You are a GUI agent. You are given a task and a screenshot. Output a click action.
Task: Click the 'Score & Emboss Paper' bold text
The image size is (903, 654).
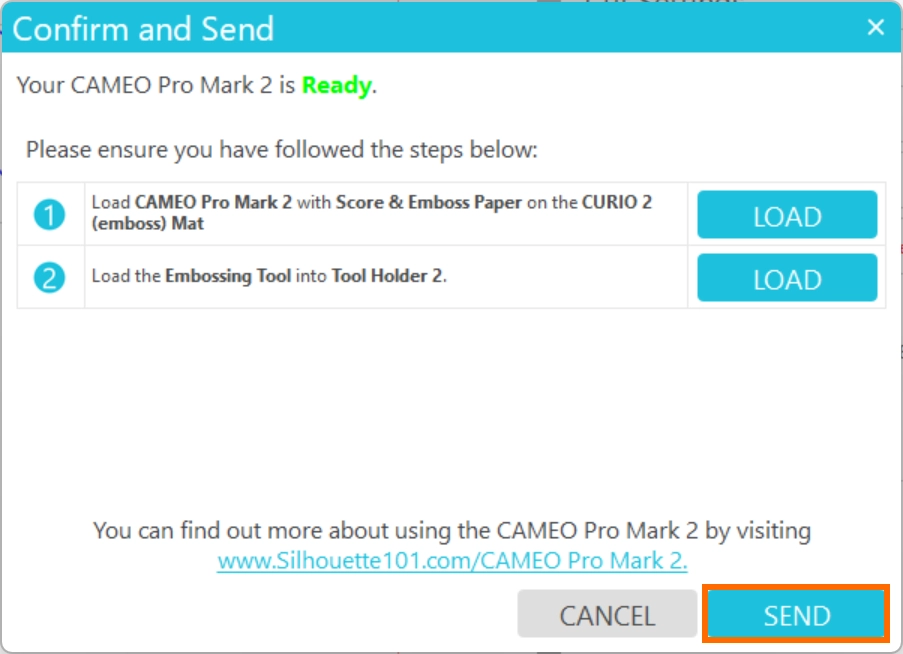(x=428, y=202)
